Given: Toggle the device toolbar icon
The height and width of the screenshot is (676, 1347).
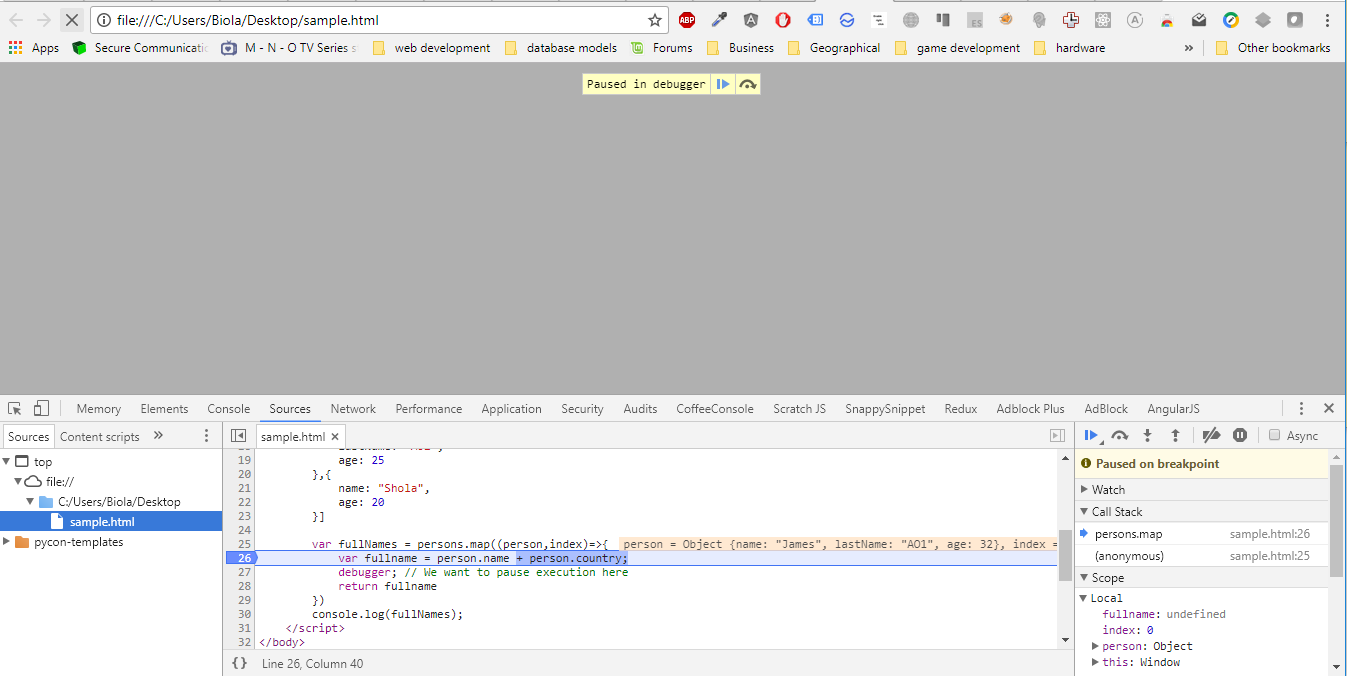Looking at the screenshot, I should point(41,408).
